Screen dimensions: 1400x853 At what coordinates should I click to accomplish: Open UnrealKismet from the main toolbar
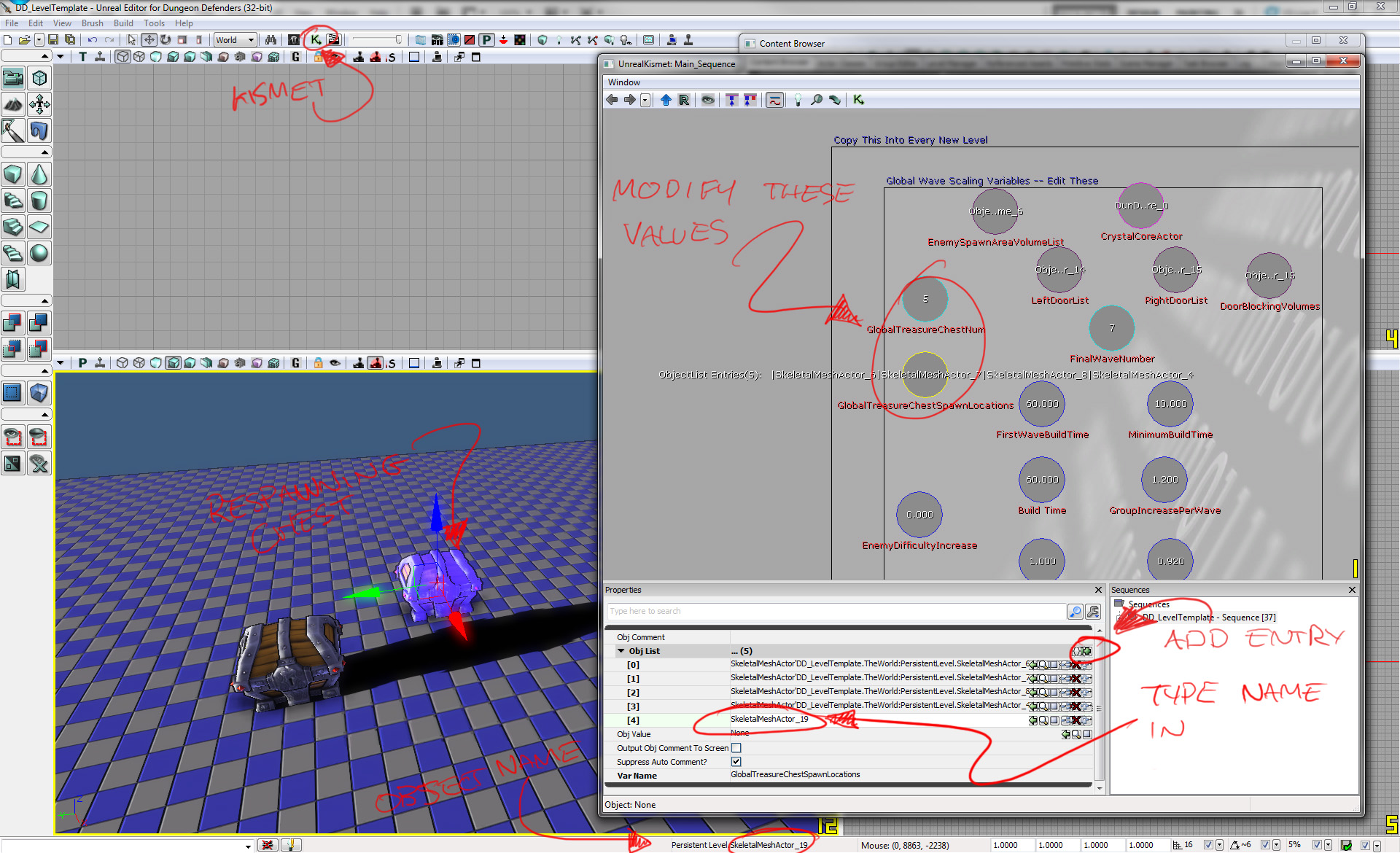pyautogui.click(x=316, y=40)
